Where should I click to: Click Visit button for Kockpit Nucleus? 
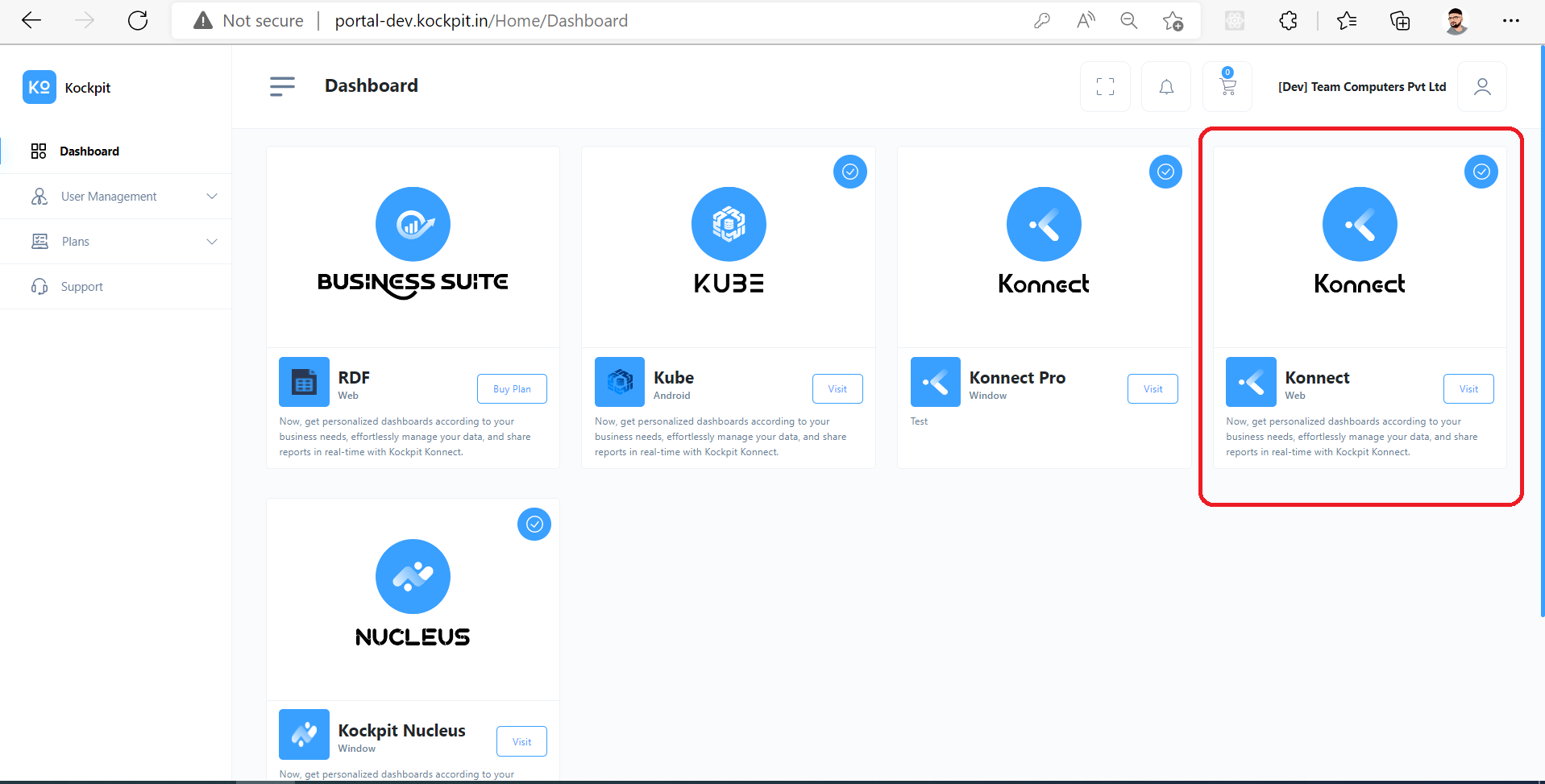coord(521,742)
